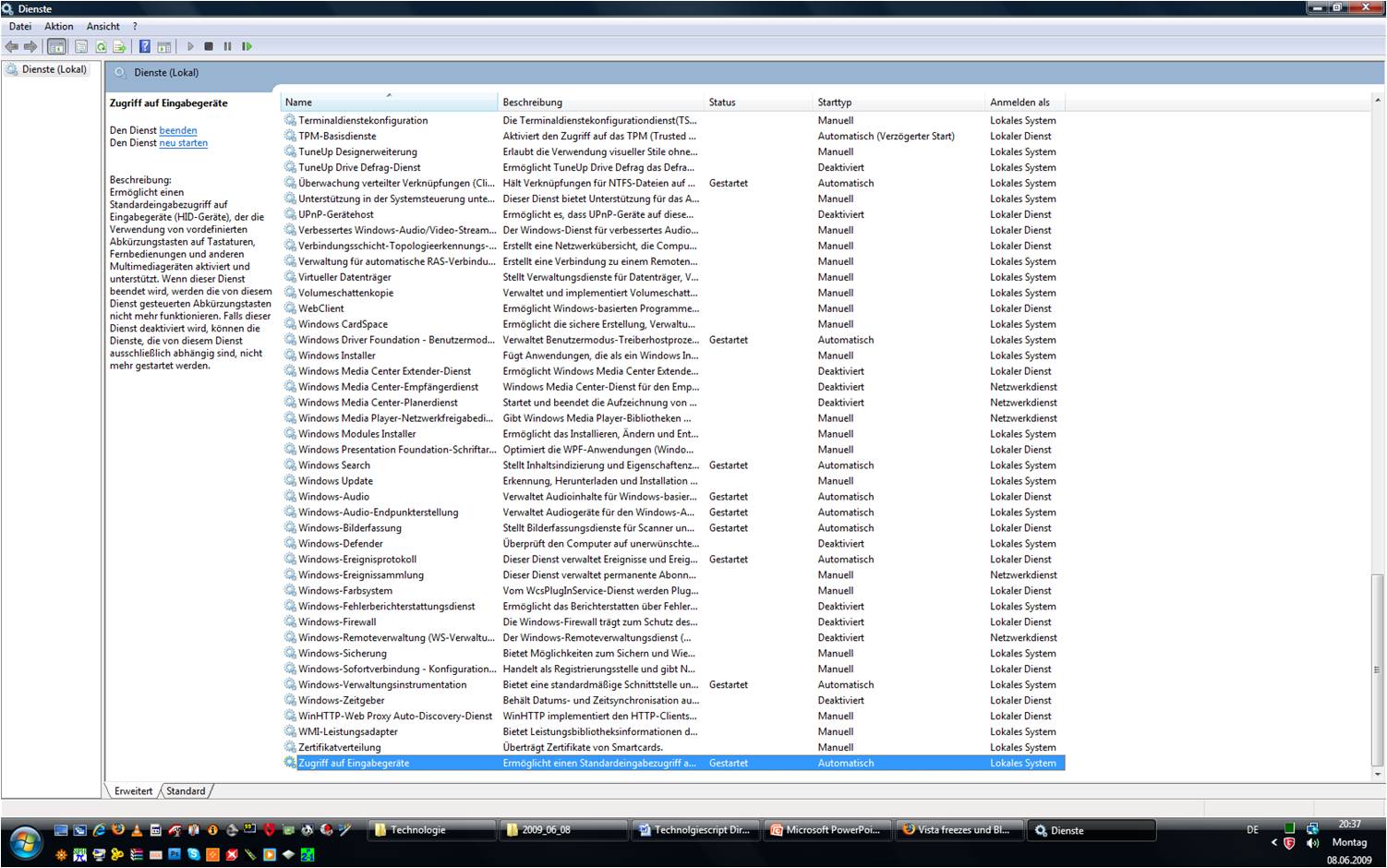Select the WebClient service row
Screen dimensions: 1387x868
tap(673, 308)
